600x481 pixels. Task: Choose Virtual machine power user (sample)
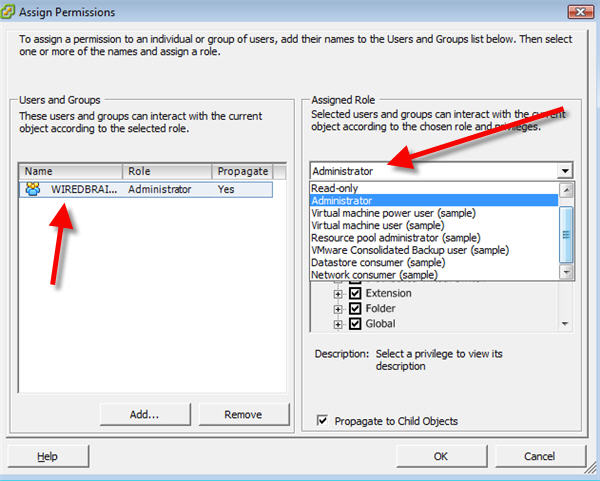[392, 213]
